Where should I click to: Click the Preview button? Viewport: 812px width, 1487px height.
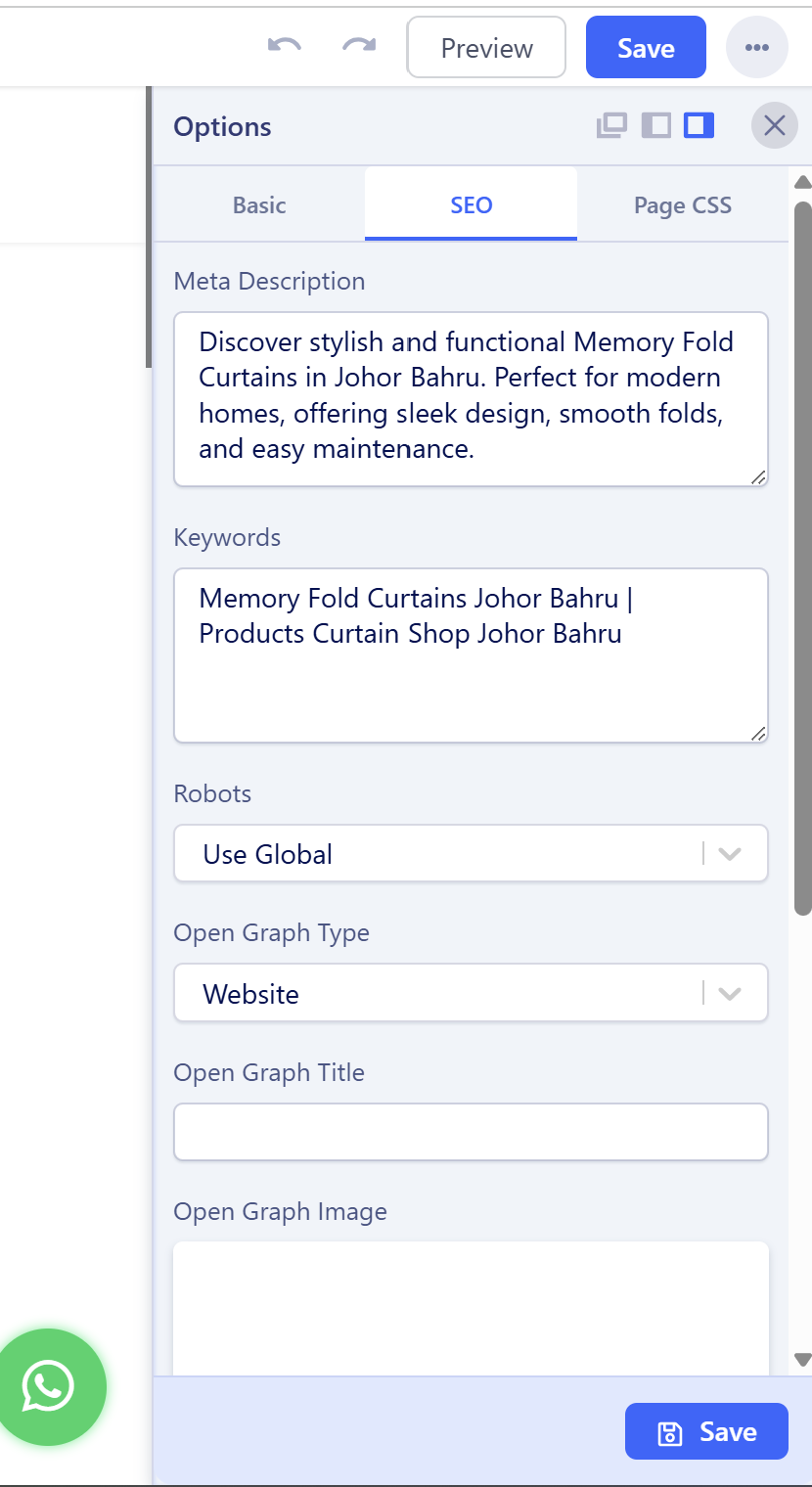pyautogui.click(x=486, y=47)
